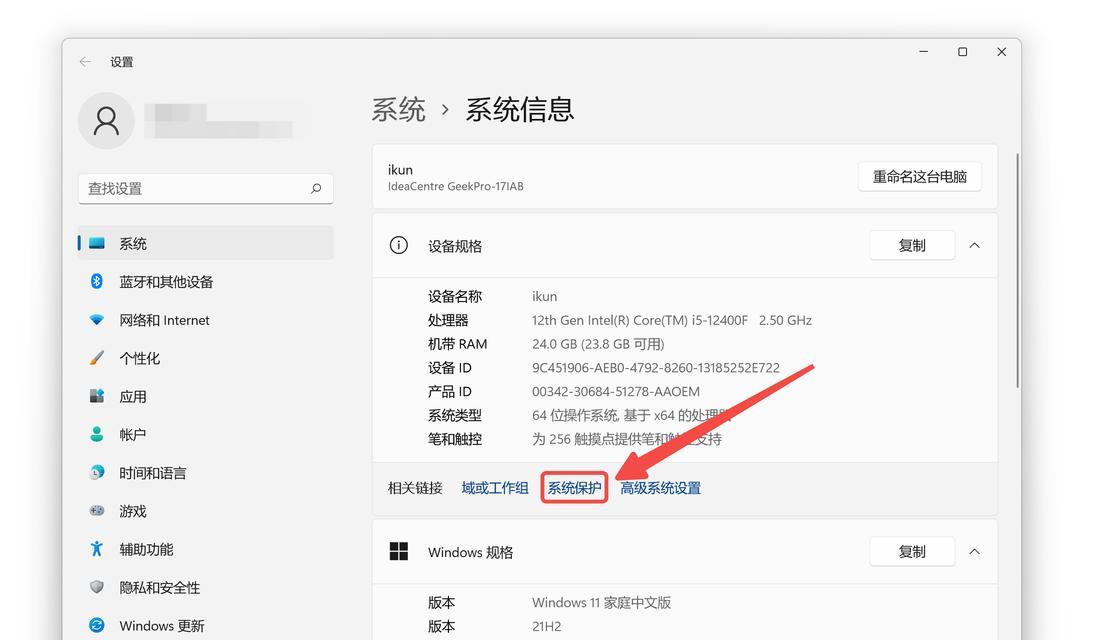Click the 辅助功能 accessibility icon
The image size is (1096, 640).
(96, 548)
